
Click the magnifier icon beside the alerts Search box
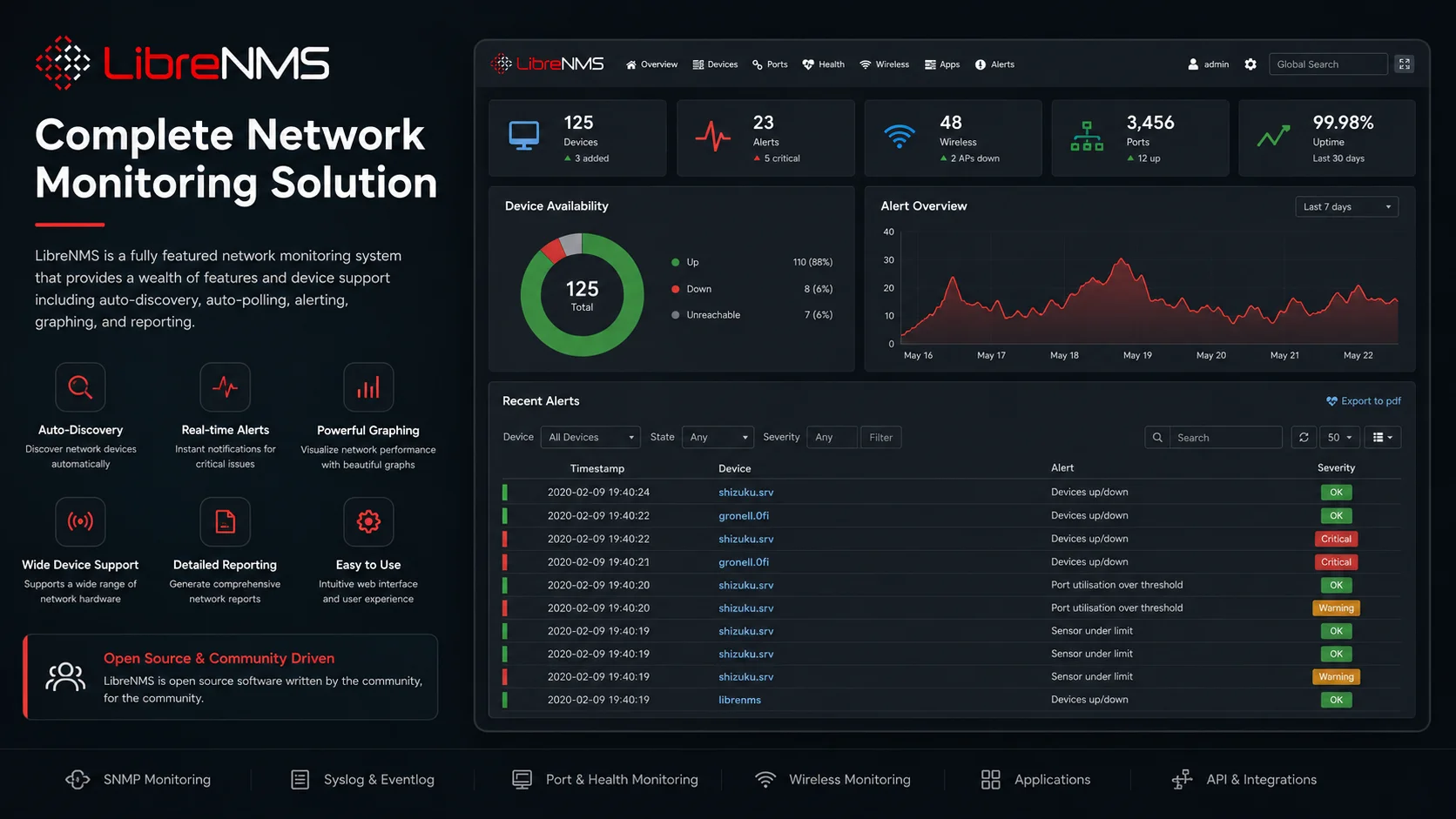(1157, 438)
